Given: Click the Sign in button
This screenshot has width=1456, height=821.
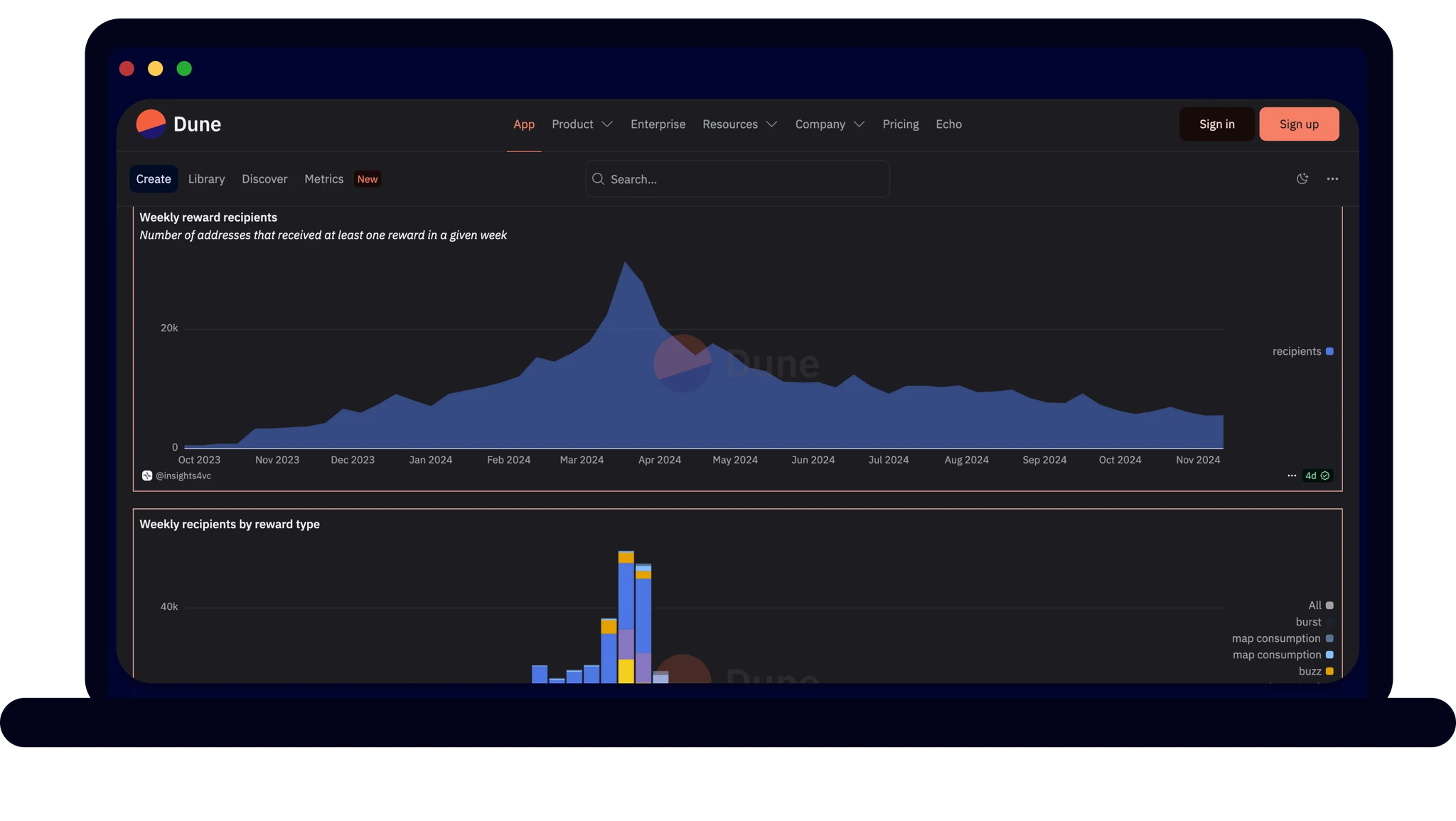Looking at the screenshot, I should pos(1216,124).
